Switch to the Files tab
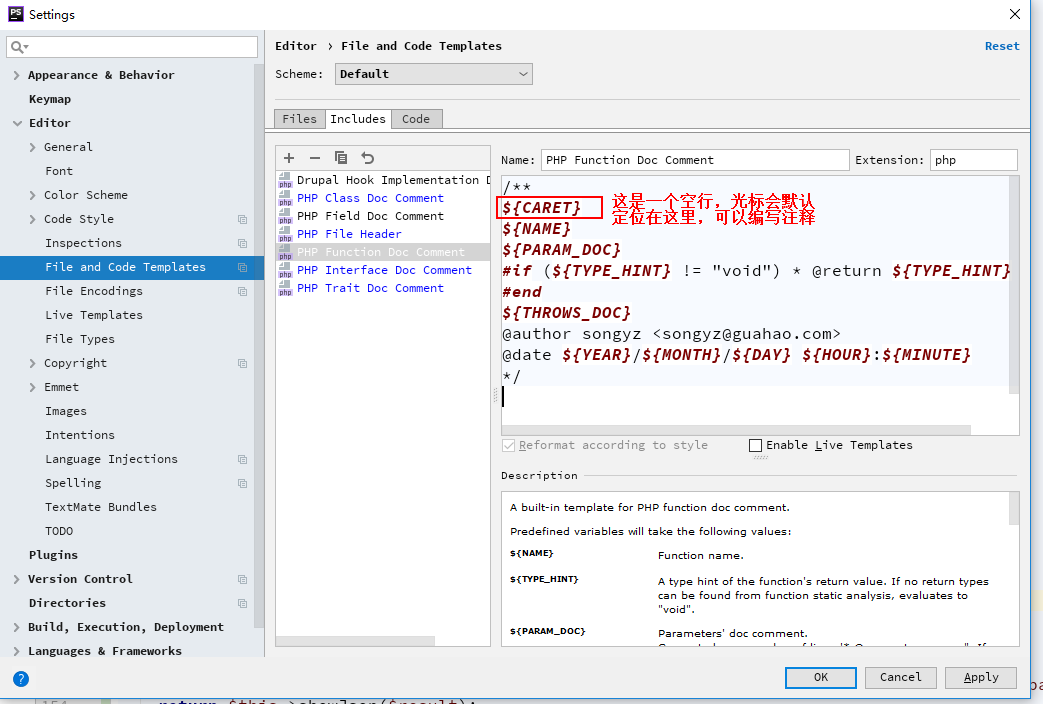The height and width of the screenshot is (704, 1043). 299,119
